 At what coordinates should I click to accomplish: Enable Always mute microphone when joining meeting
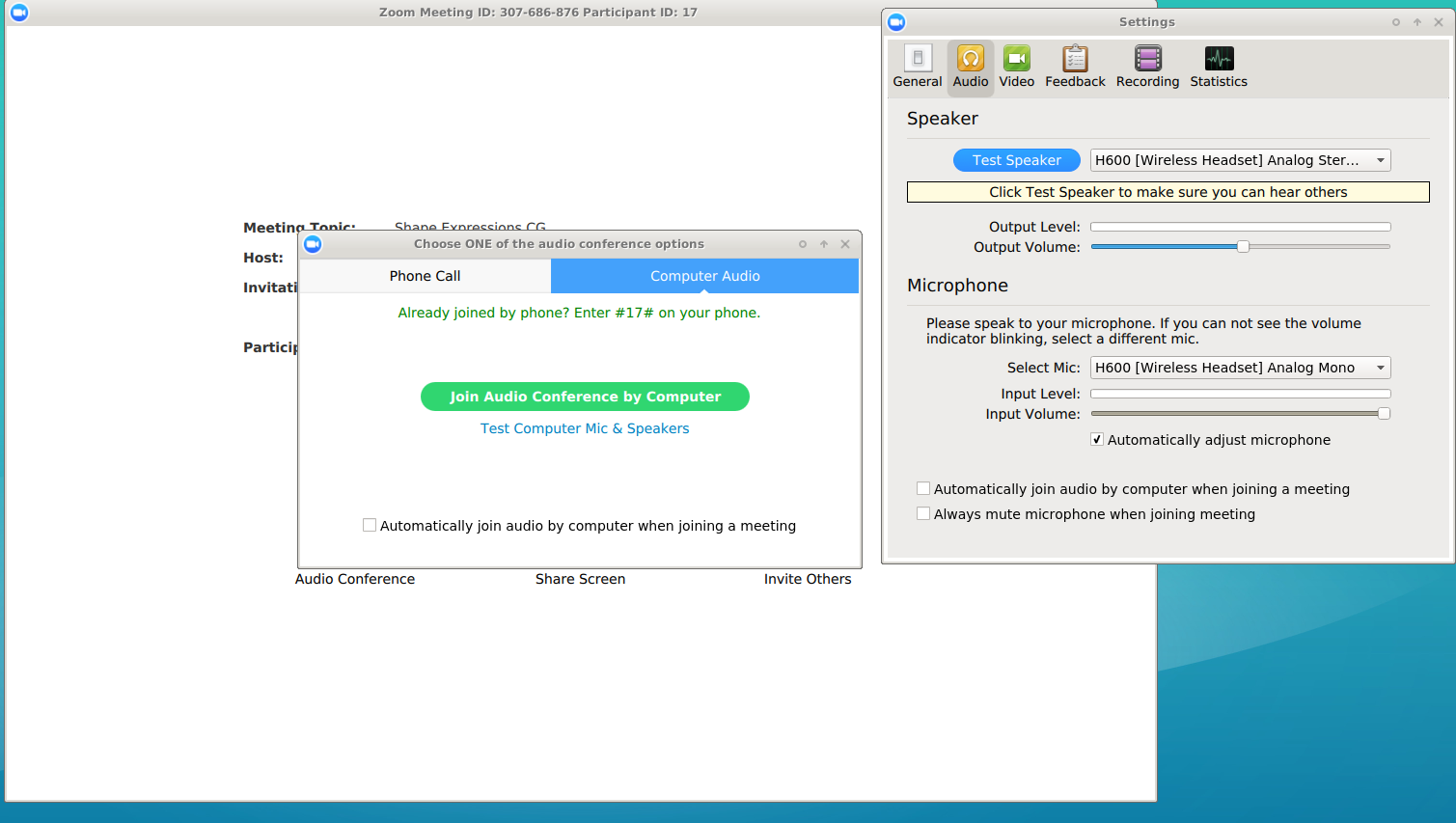[x=923, y=514]
